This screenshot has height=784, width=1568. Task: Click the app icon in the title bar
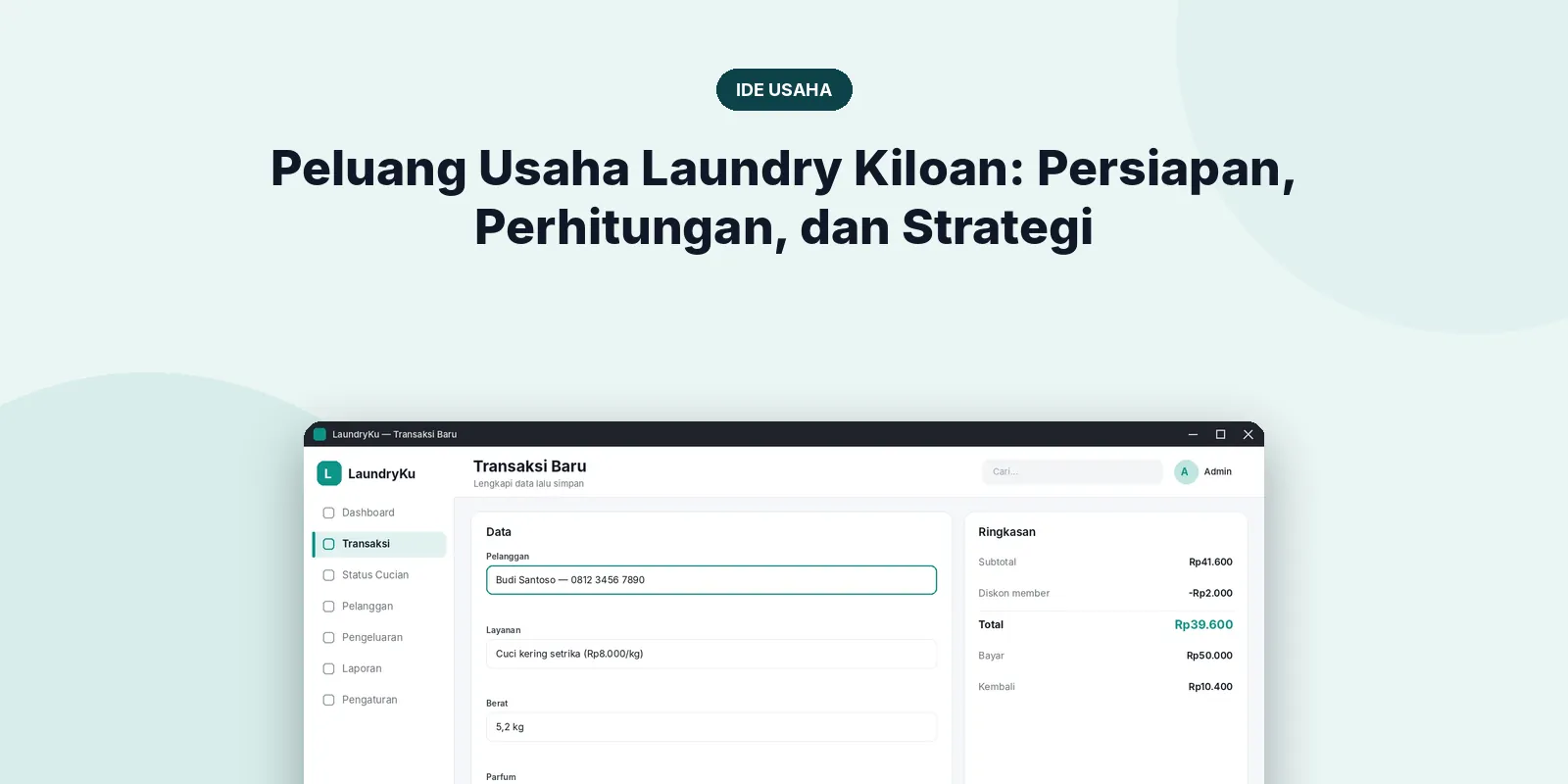[x=319, y=434]
